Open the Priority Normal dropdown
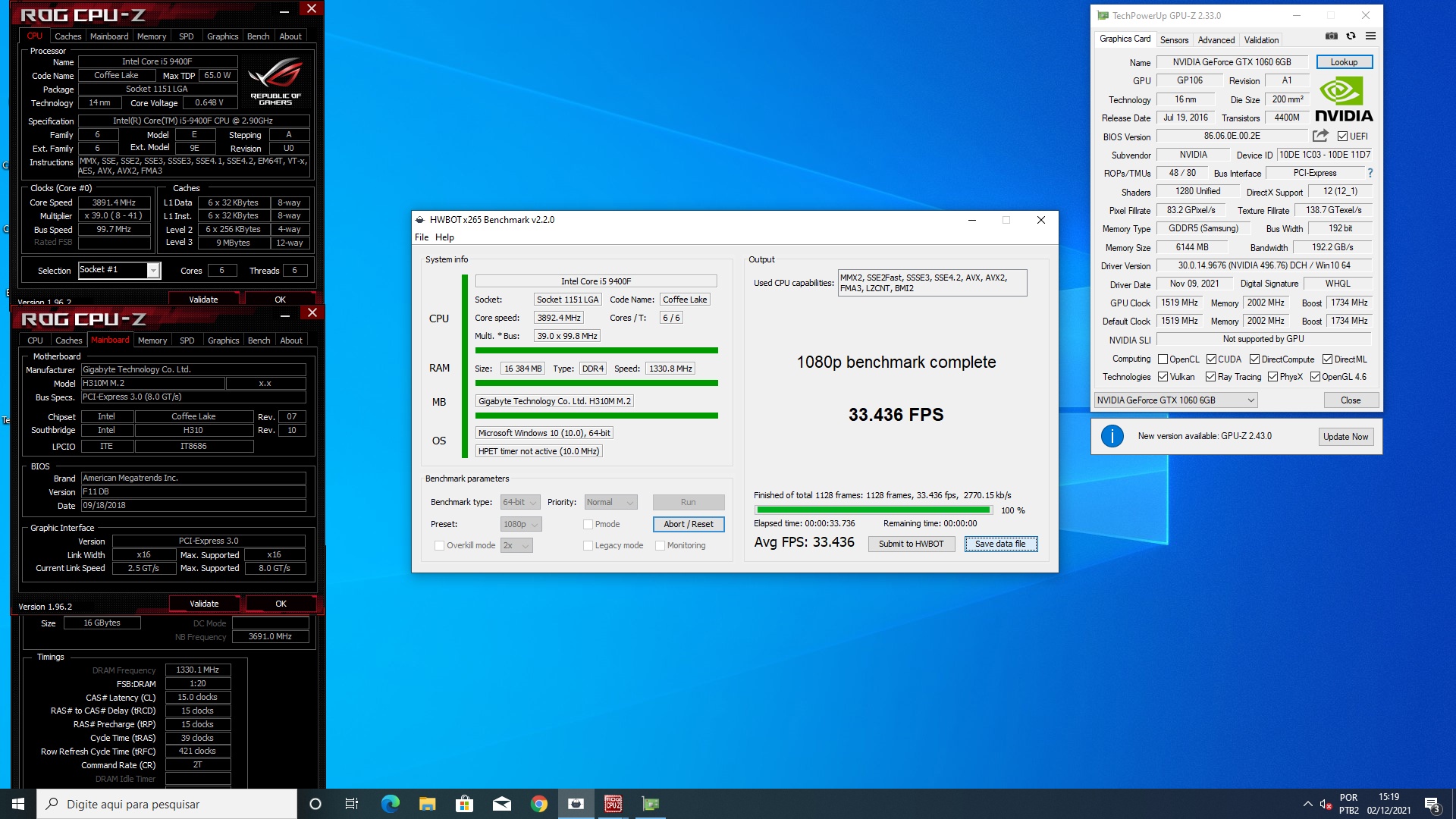The width and height of the screenshot is (1456, 819). pyautogui.click(x=610, y=502)
